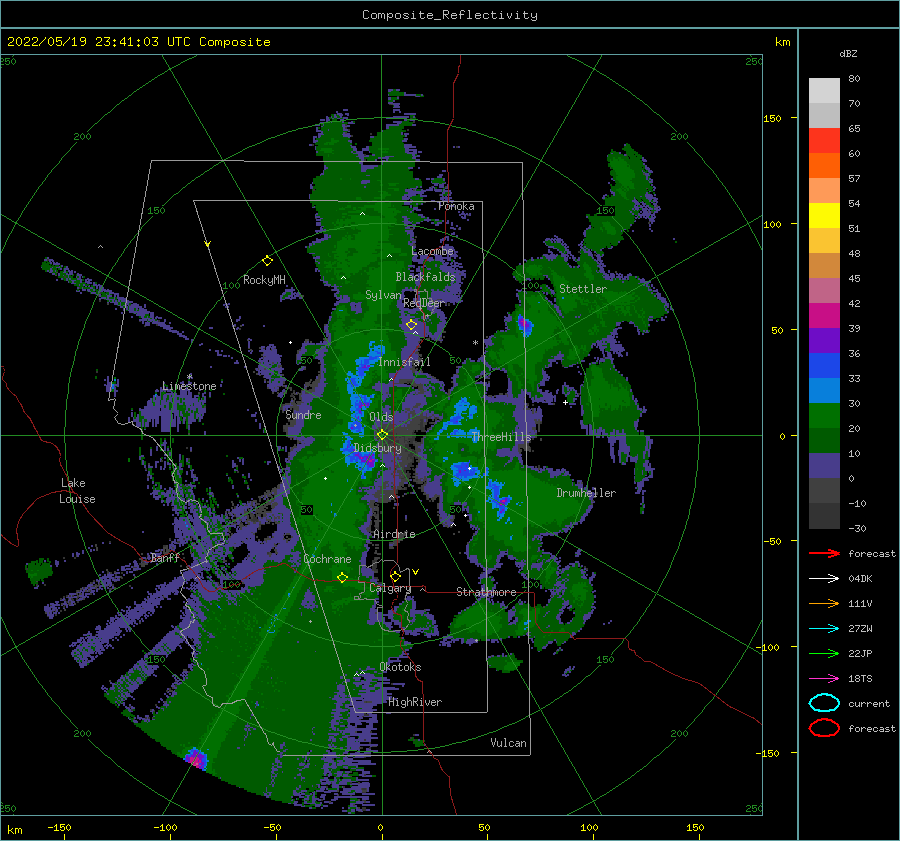
Task: Click the 65 dBZ red color swatch
Action: (x=824, y=140)
